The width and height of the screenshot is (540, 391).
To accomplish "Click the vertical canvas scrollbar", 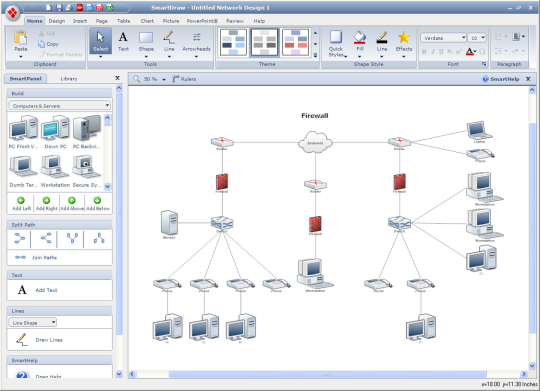I will 532,227.
